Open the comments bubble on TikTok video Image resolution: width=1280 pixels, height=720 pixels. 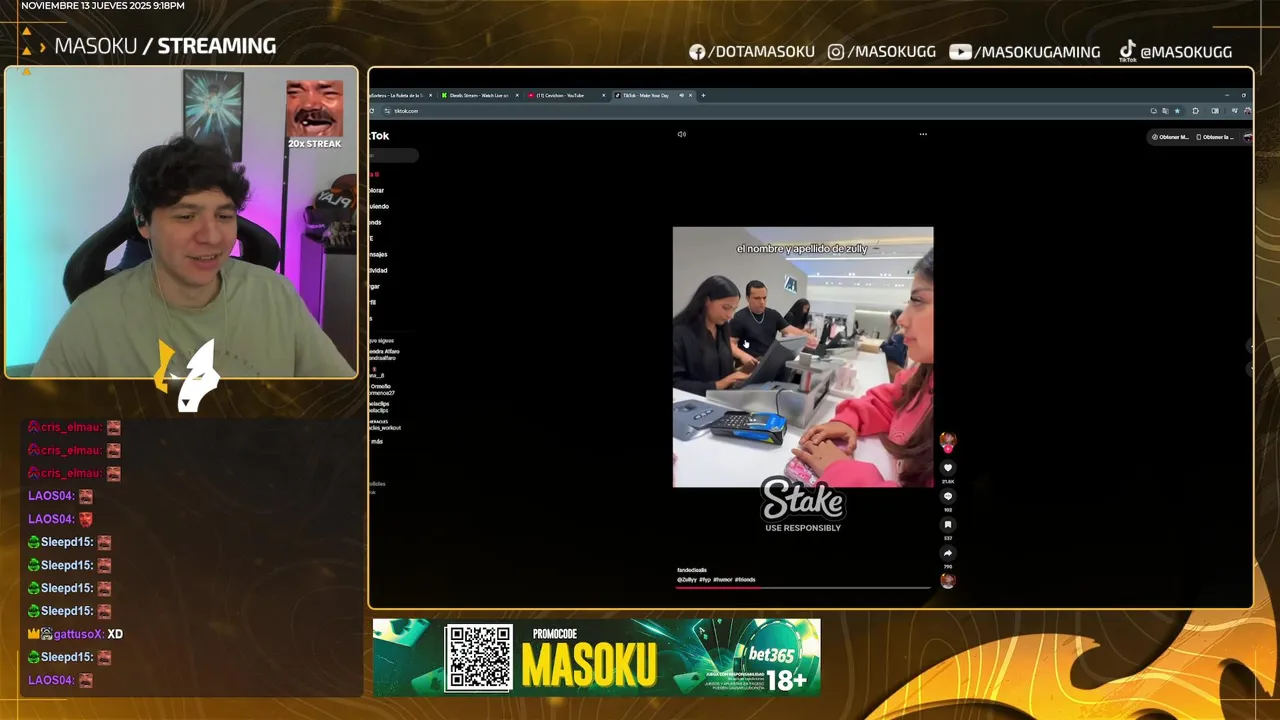(948, 496)
